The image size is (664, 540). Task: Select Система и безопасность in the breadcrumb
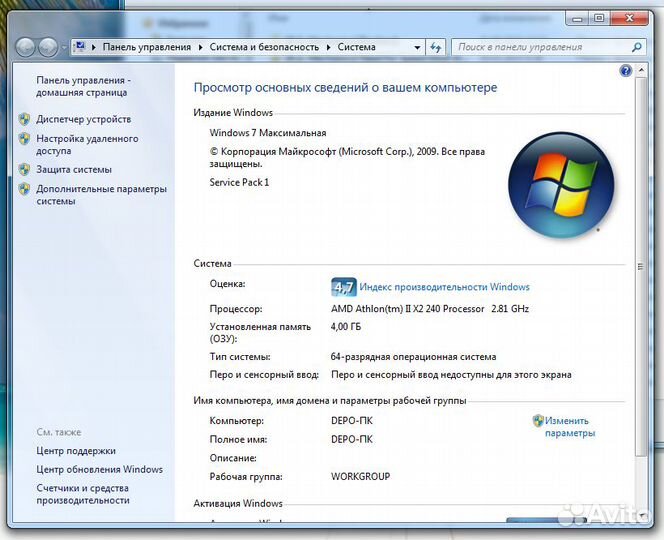click(264, 47)
